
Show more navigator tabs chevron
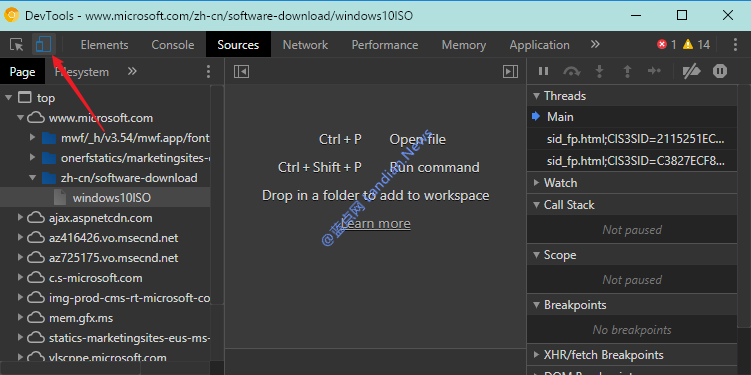(132, 71)
